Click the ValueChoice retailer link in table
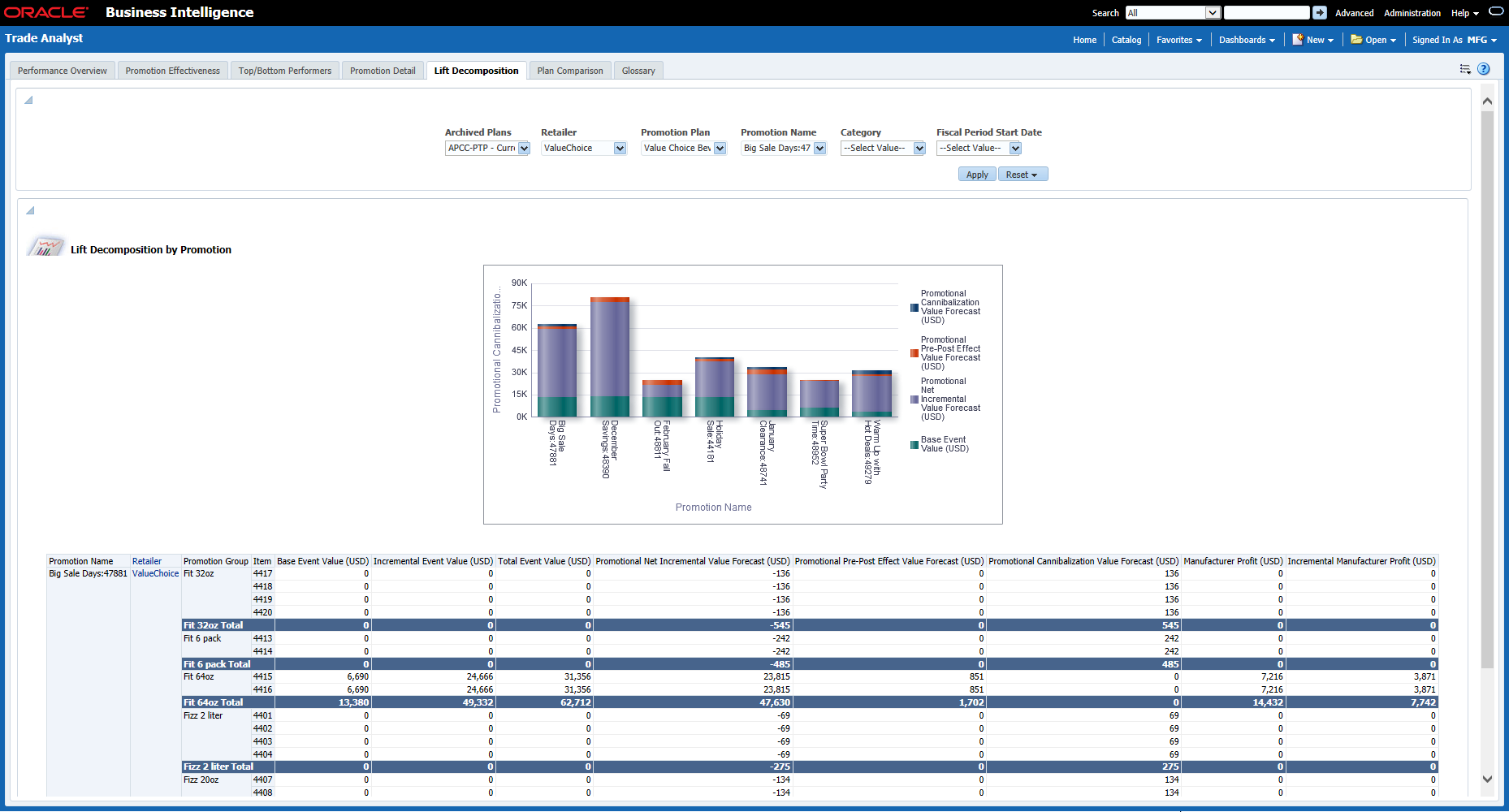The height and width of the screenshot is (812, 1509). coord(155,574)
